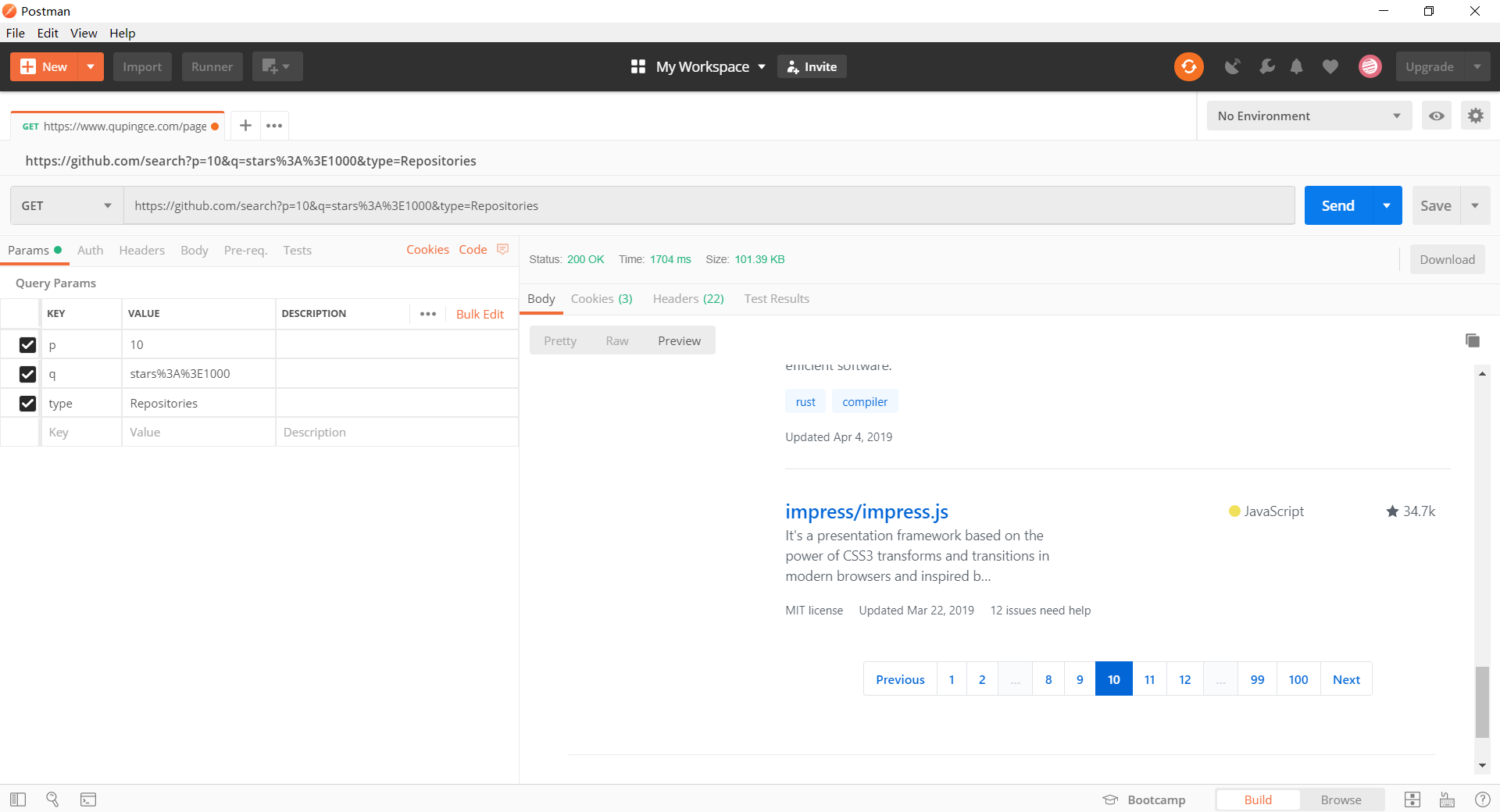The image size is (1500, 812).
Task: Switch to the Cookies (3) response tab
Action: coord(602,298)
